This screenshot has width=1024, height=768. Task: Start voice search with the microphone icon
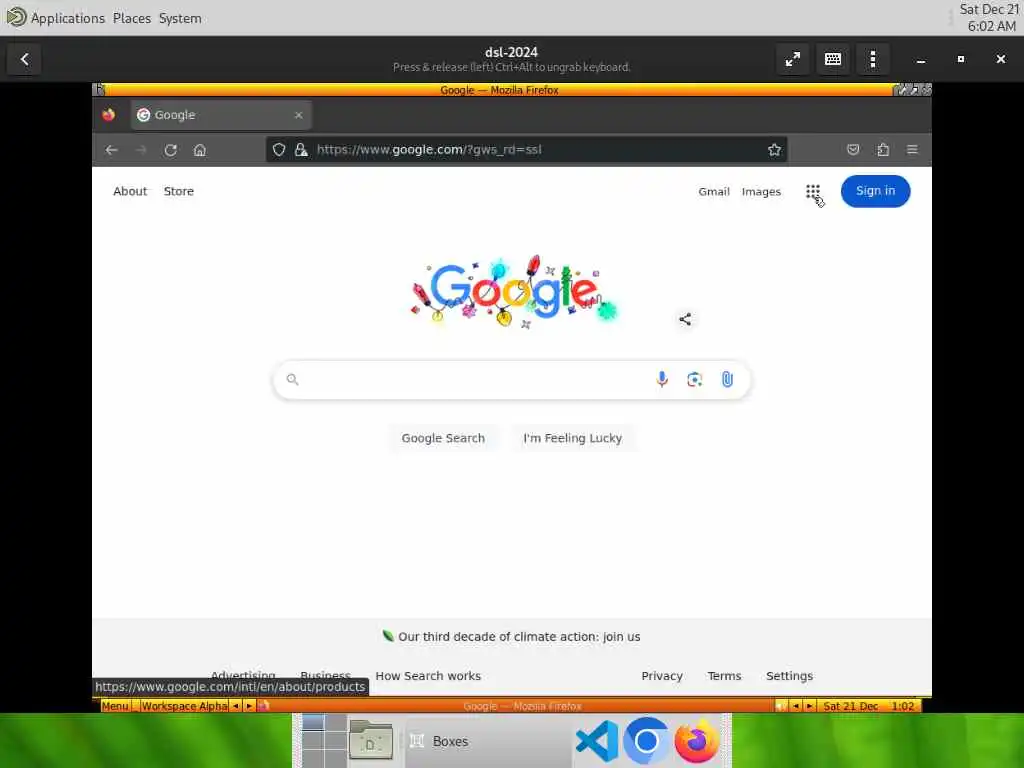pyautogui.click(x=662, y=379)
